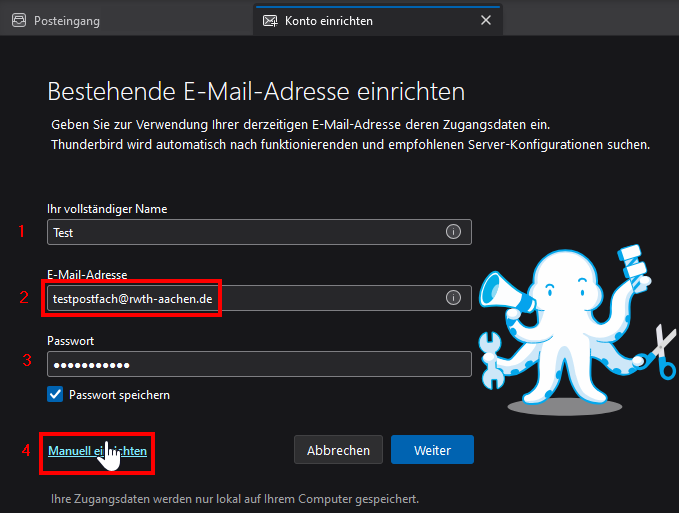Click the Konto einrichten envelope tab icon
679x513 pixels.
[270, 21]
